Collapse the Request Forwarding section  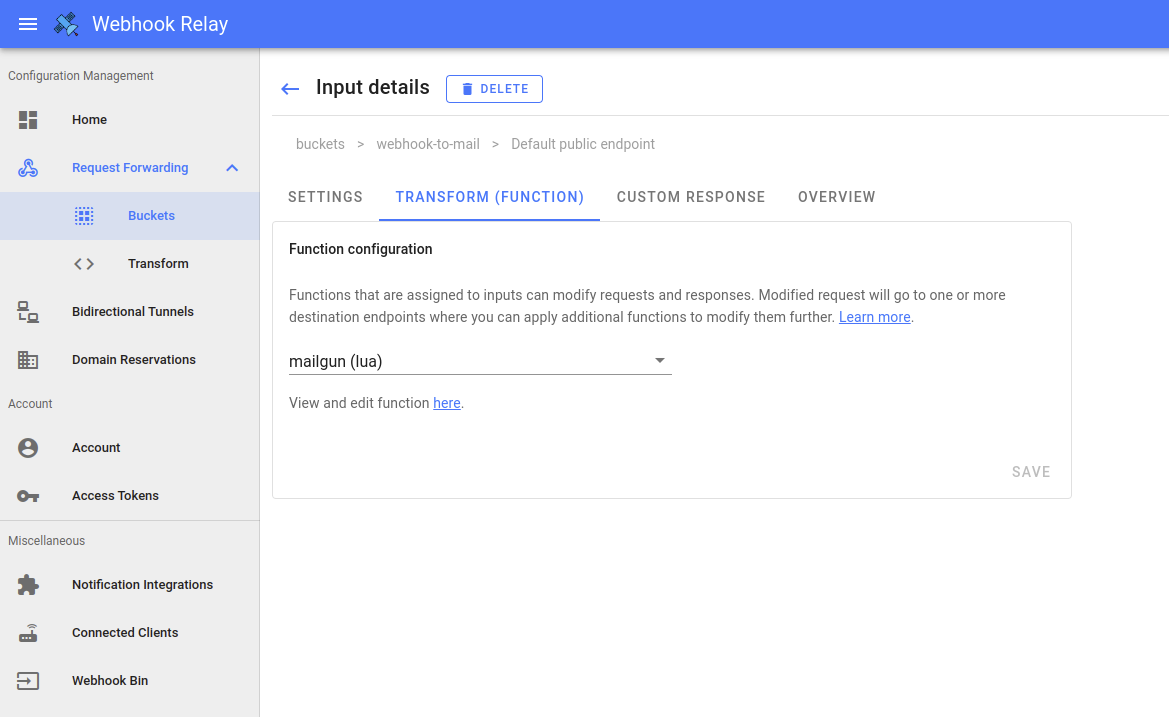tap(232, 168)
